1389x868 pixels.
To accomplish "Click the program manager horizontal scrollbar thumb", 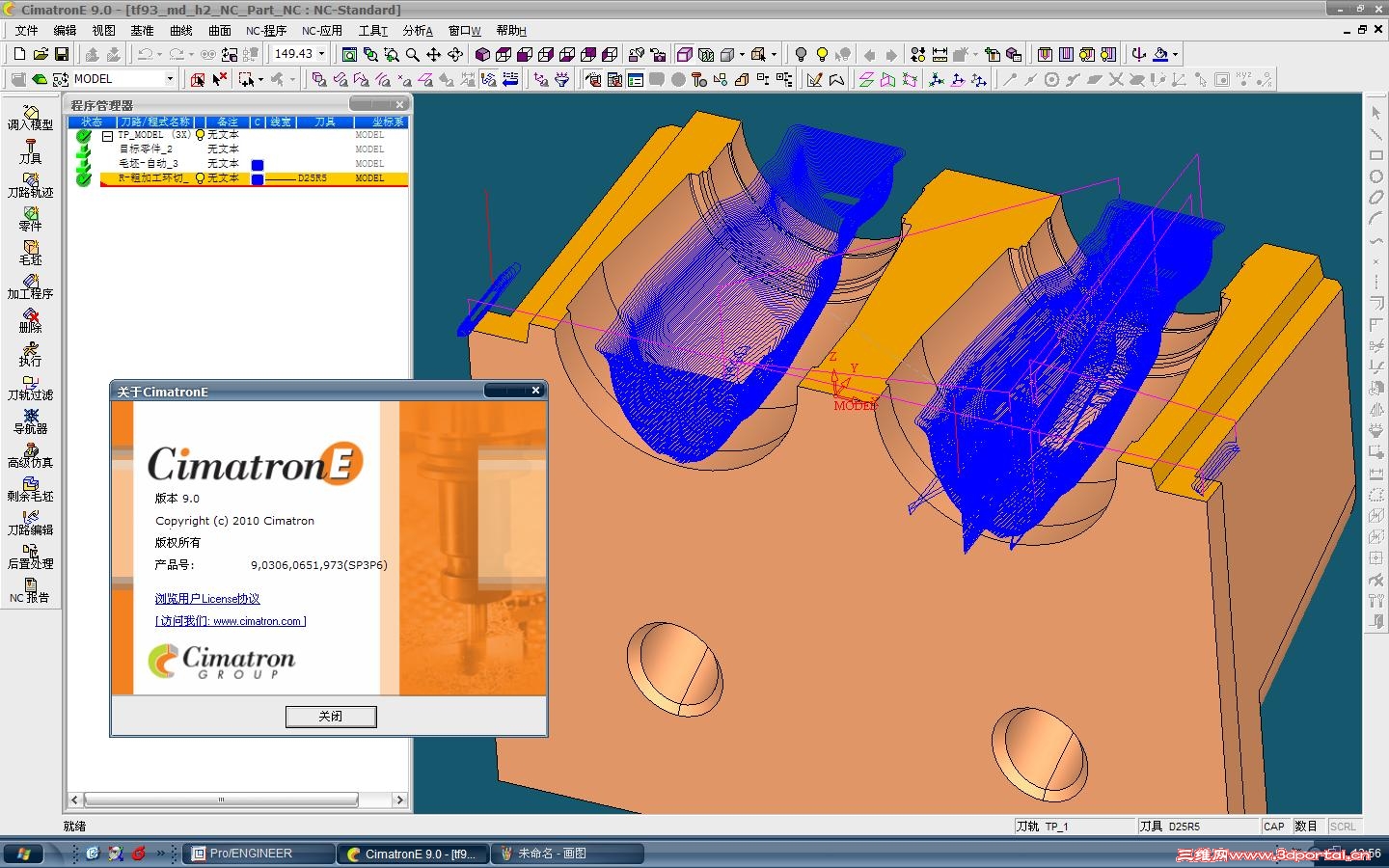I will pyautogui.click(x=221, y=800).
